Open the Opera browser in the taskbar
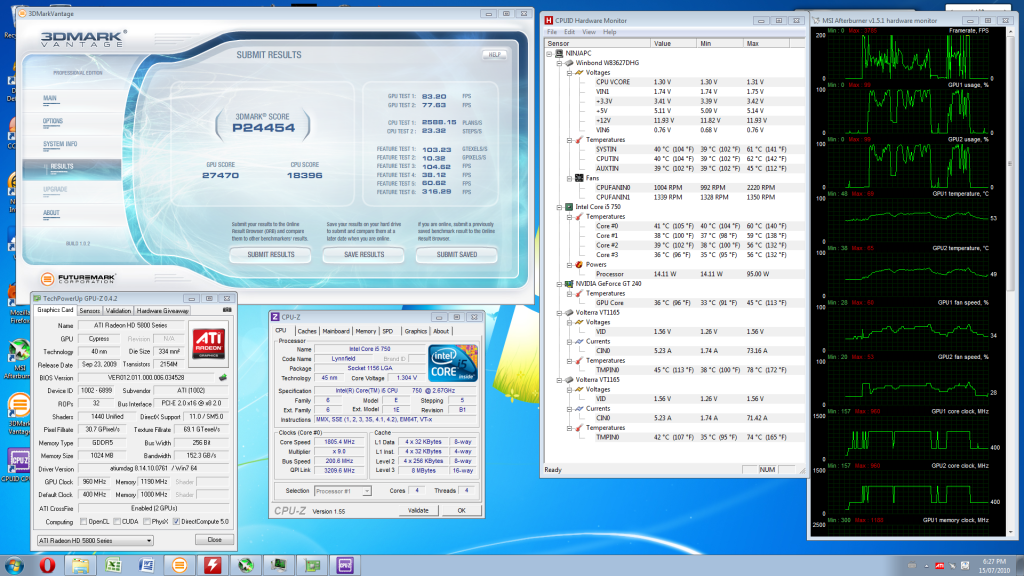Image resolution: width=1024 pixels, height=576 pixels. (47, 565)
